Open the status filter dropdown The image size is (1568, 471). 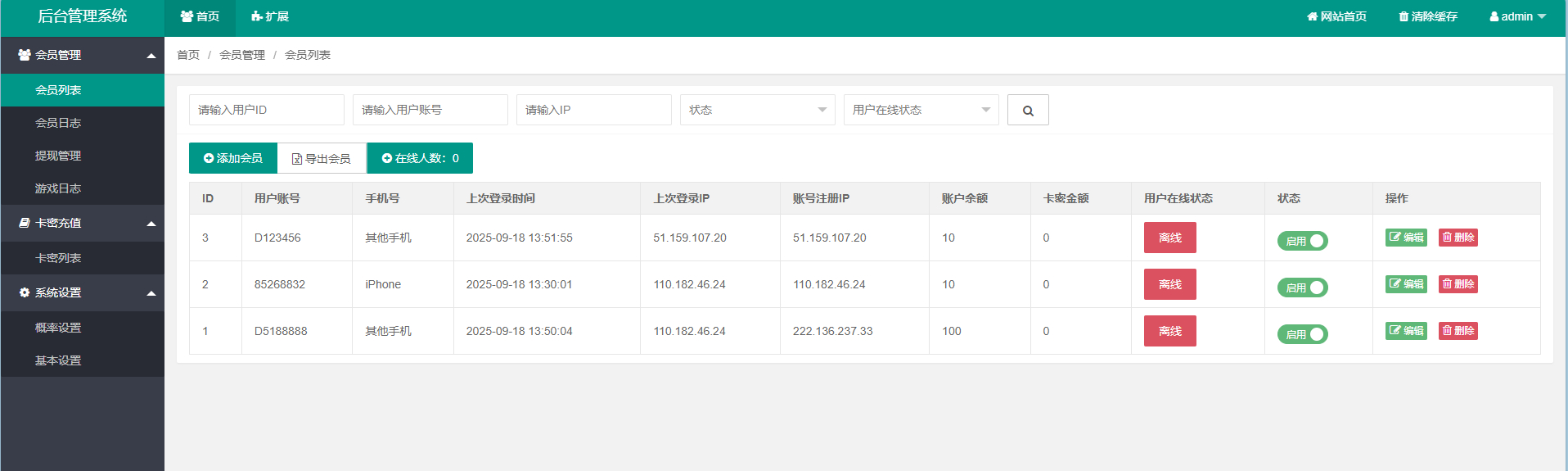point(757,110)
